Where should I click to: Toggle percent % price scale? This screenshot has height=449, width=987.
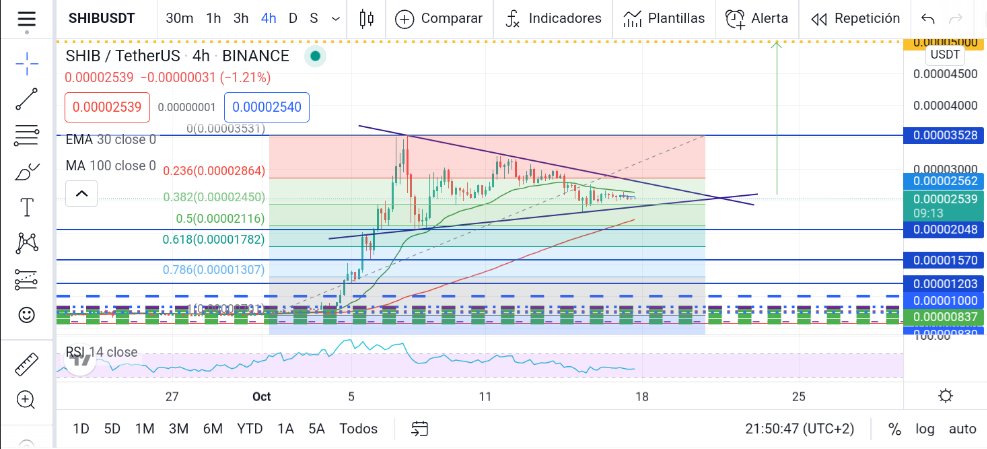click(894, 429)
